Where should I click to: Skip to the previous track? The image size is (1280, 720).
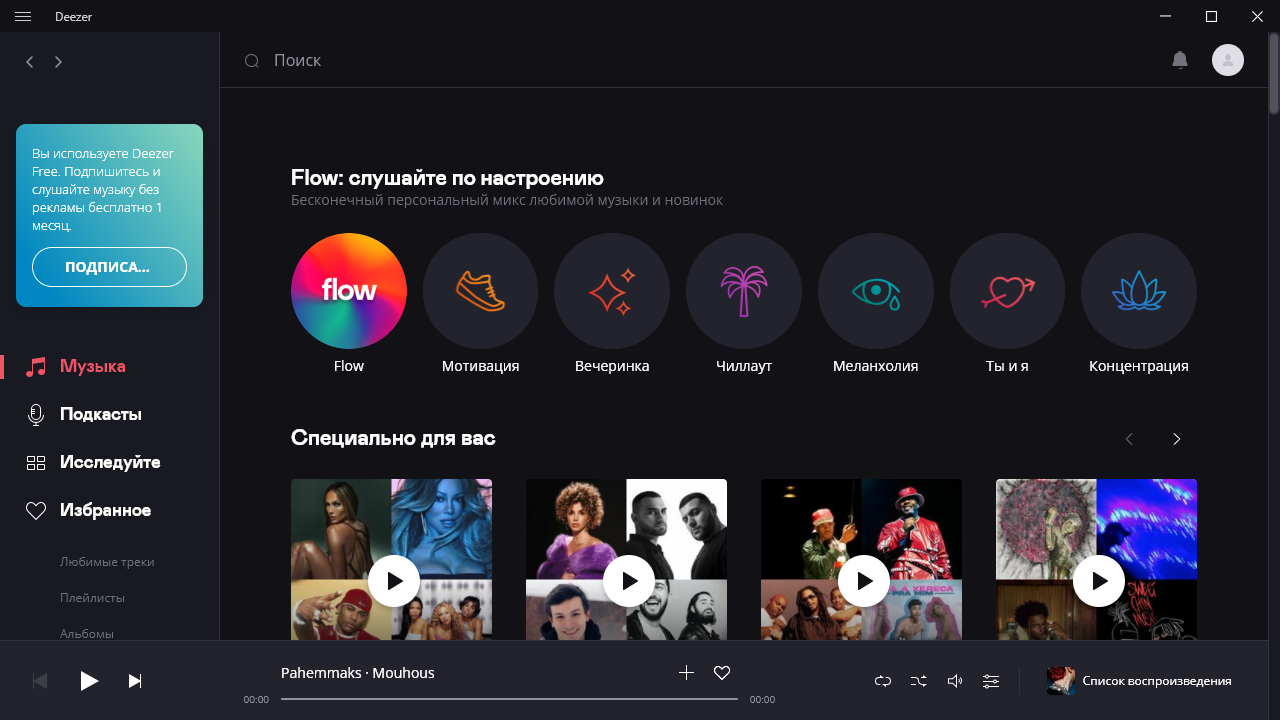coord(40,681)
